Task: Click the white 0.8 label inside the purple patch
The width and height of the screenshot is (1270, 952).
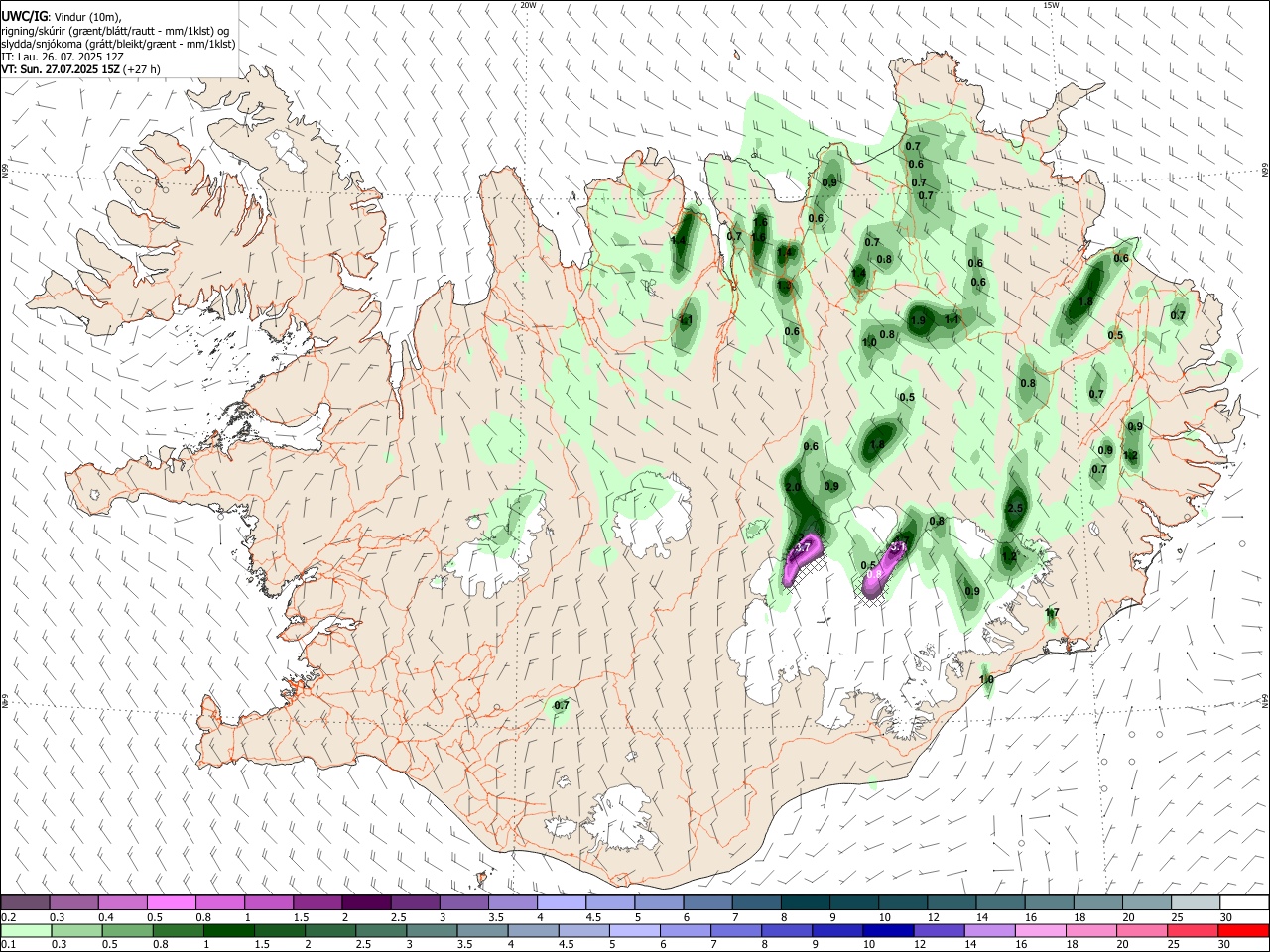Action: pyautogui.click(x=874, y=573)
